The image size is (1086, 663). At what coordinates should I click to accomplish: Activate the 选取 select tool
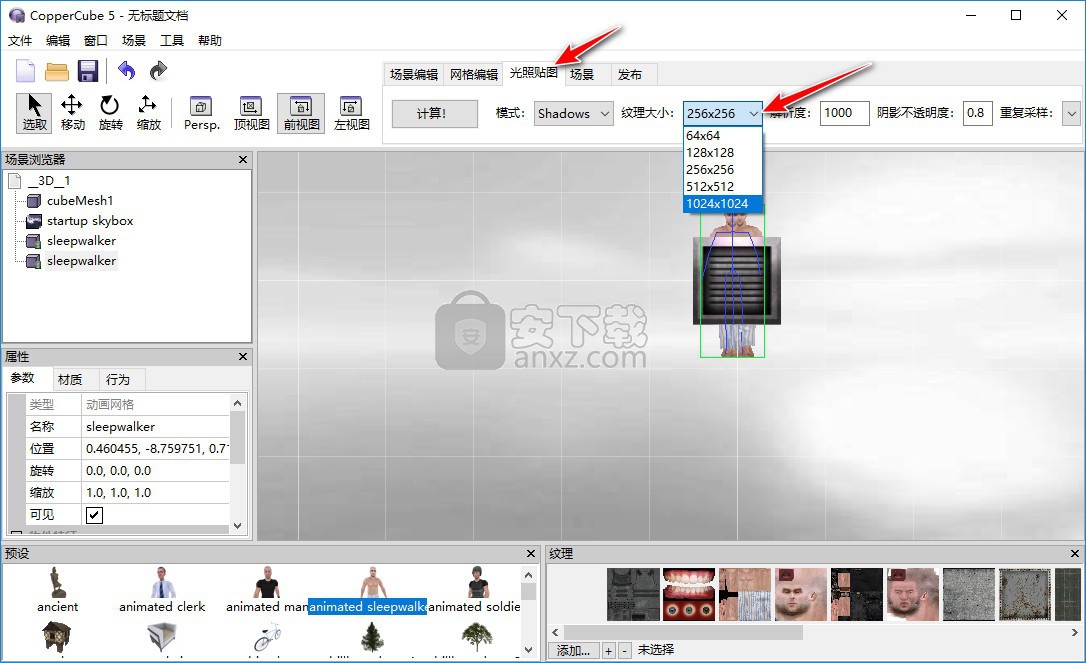click(35, 113)
